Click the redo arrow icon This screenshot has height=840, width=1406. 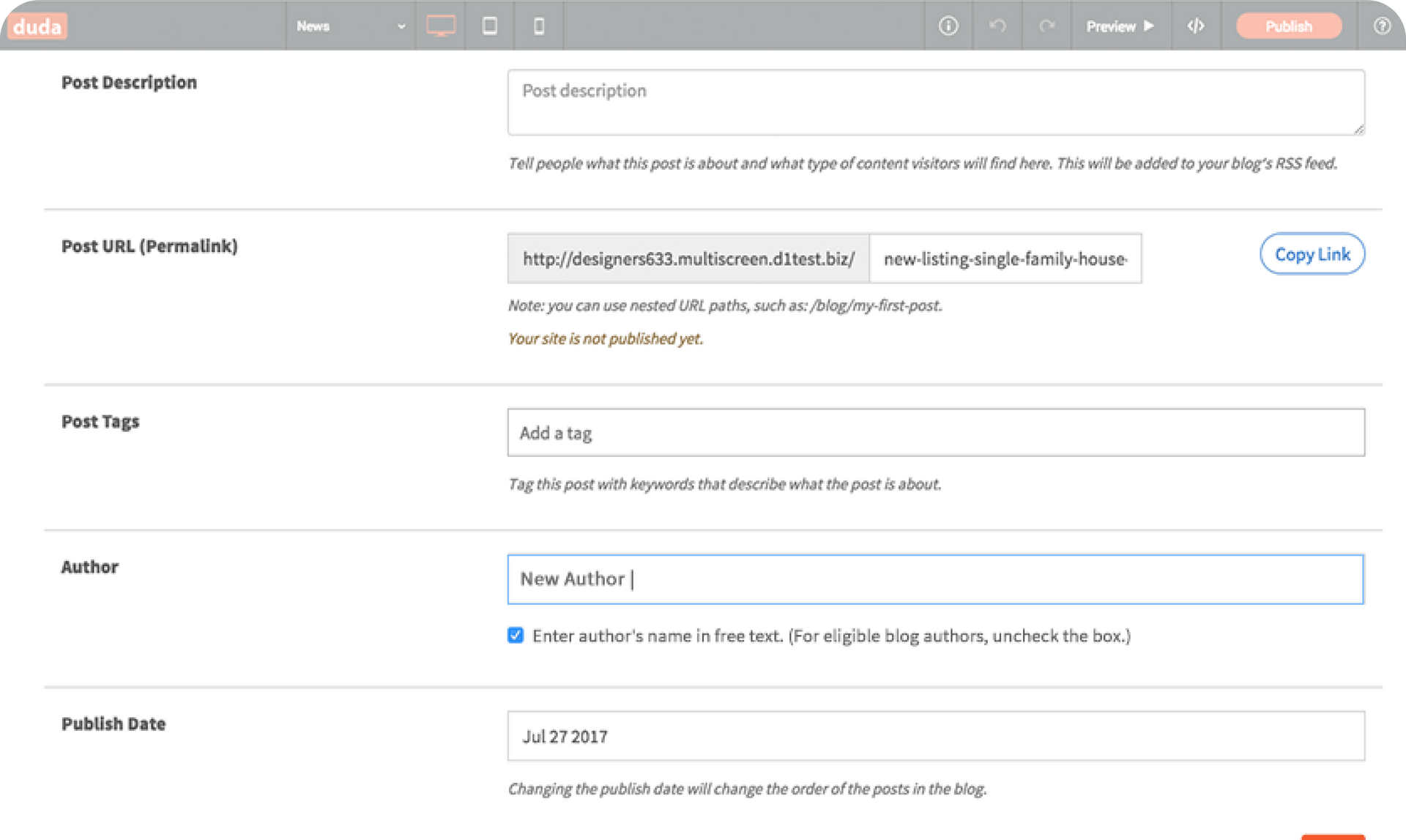pos(1047,26)
